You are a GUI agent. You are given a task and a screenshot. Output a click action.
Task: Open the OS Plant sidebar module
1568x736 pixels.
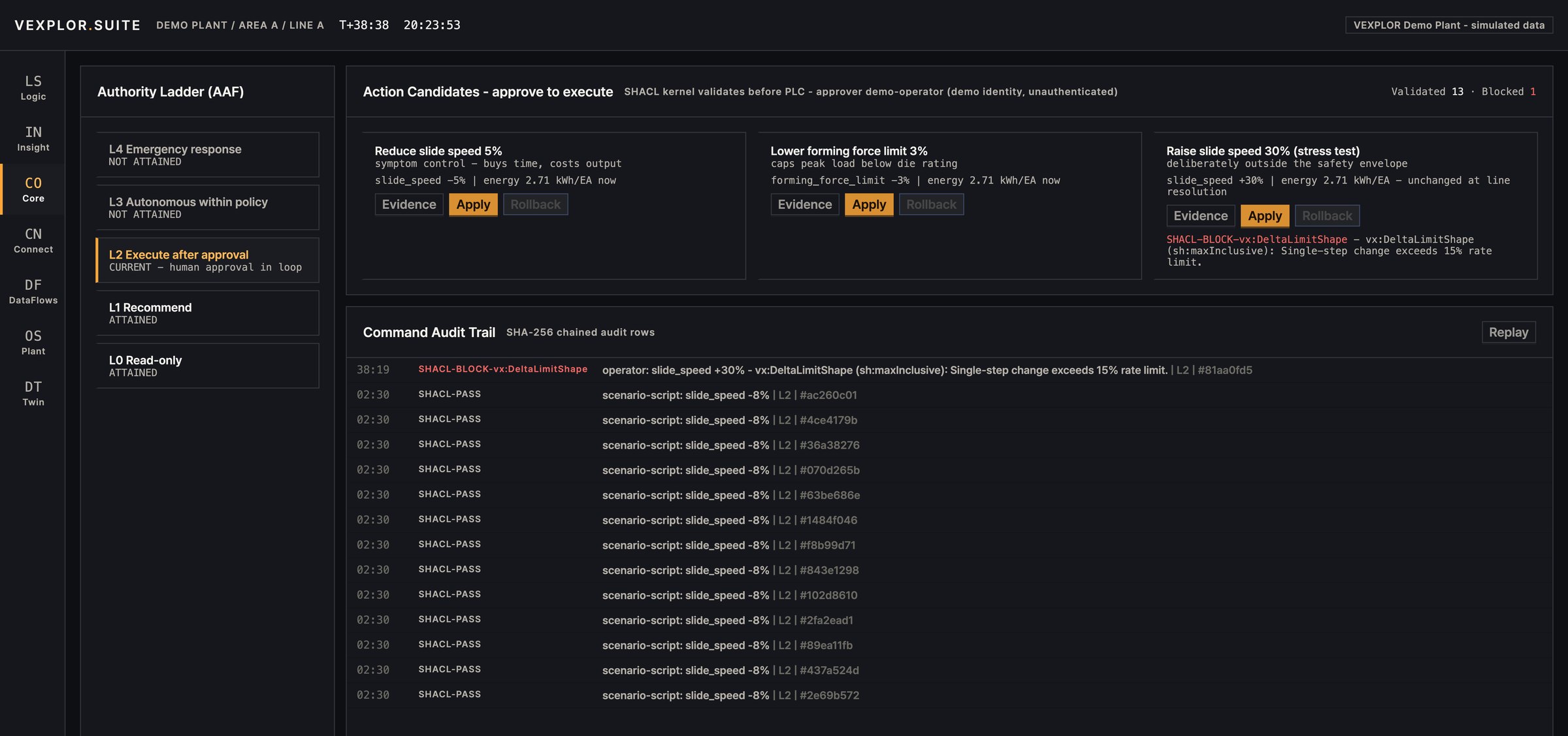[x=33, y=342]
